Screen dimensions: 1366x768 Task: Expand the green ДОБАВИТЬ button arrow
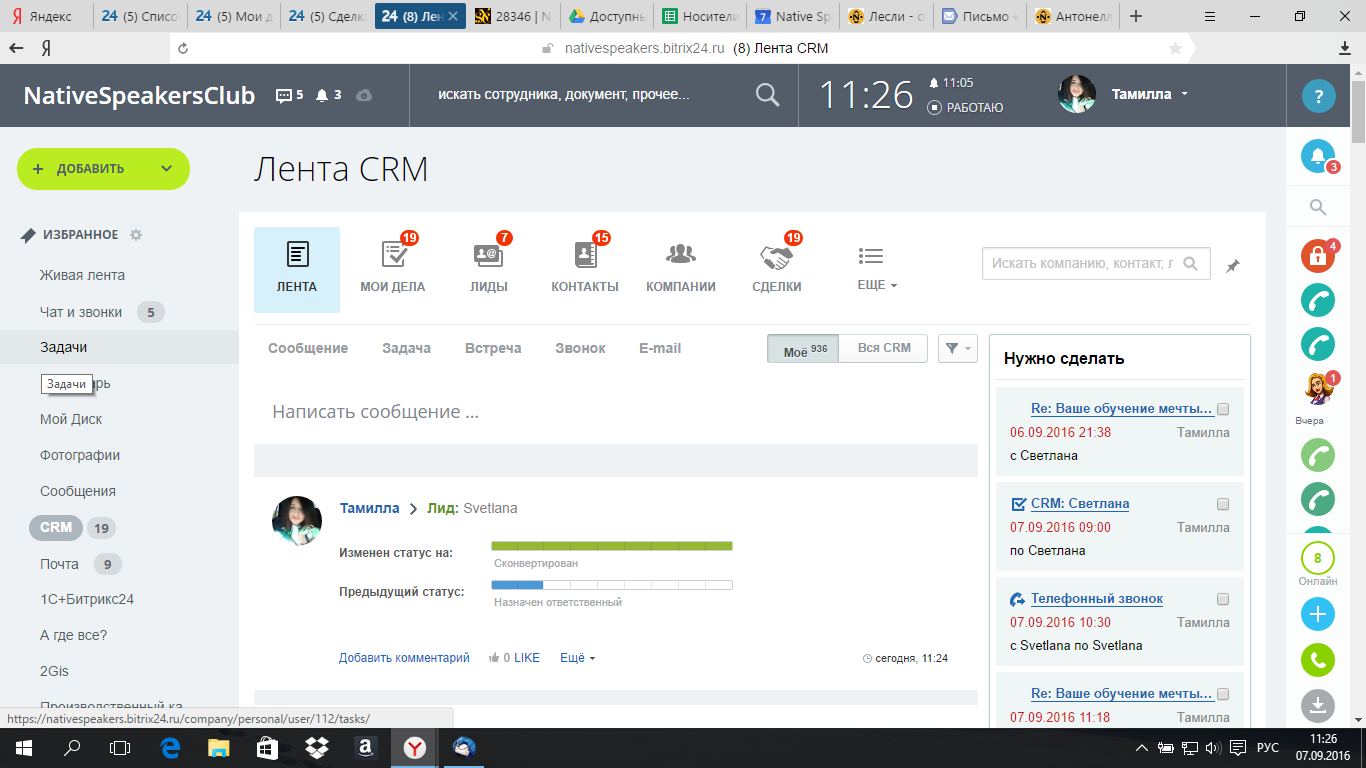[x=167, y=169]
